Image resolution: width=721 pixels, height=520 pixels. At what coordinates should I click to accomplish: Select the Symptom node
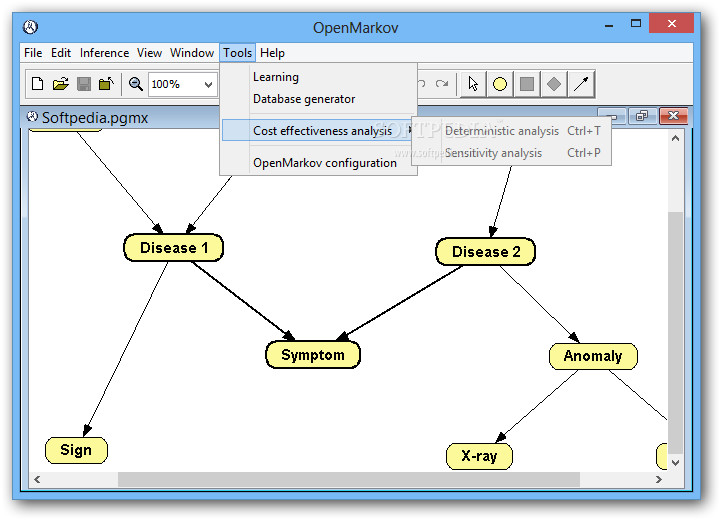(313, 355)
